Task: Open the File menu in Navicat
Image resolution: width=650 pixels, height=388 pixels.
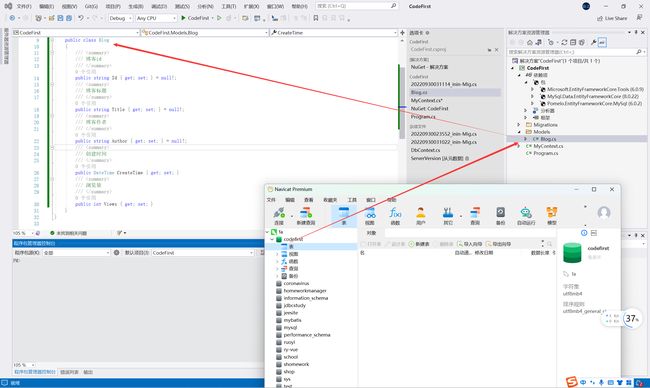Action: (271, 200)
